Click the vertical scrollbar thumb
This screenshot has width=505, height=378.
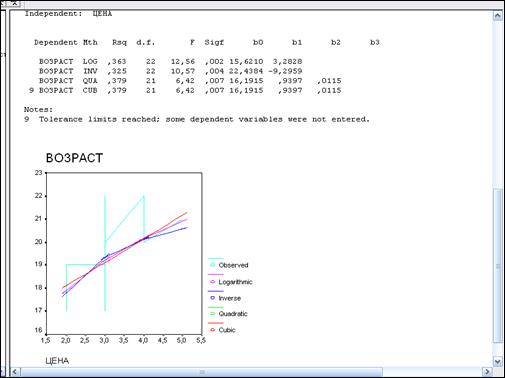coord(498,265)
